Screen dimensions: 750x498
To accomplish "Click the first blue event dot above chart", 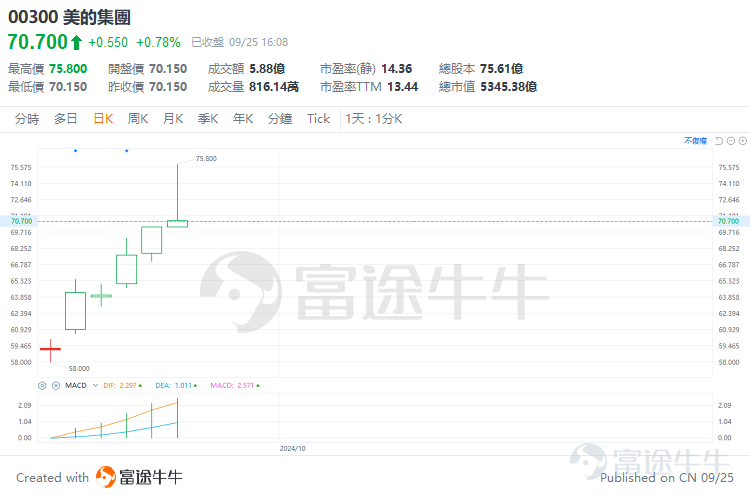I will point(76,151).
